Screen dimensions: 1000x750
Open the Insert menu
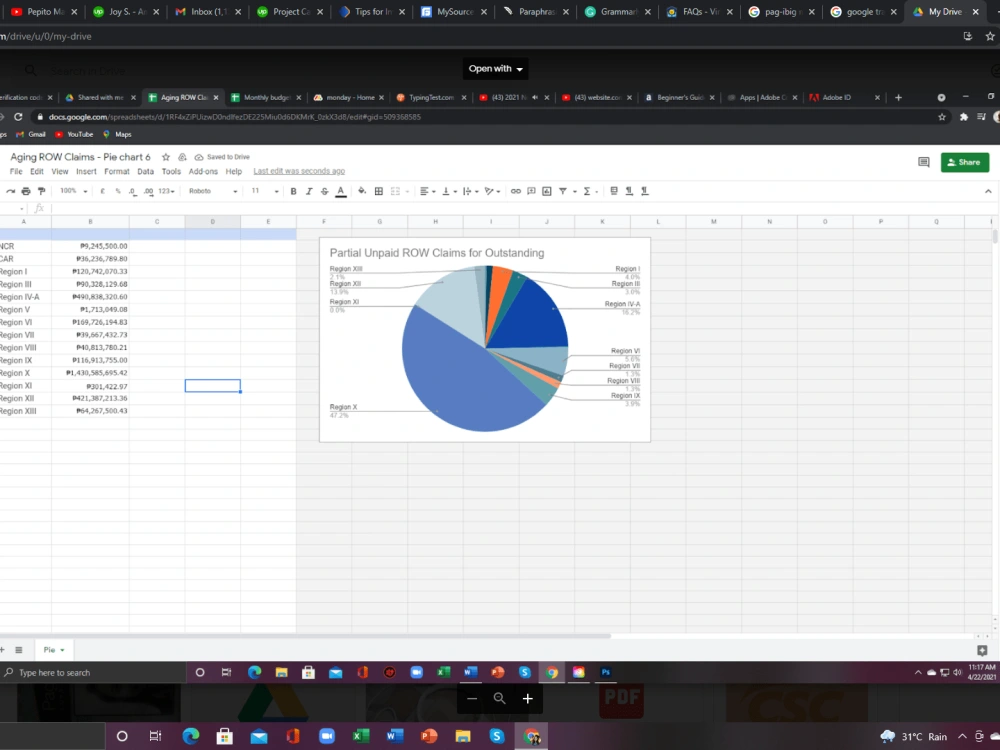pos(86,172)
